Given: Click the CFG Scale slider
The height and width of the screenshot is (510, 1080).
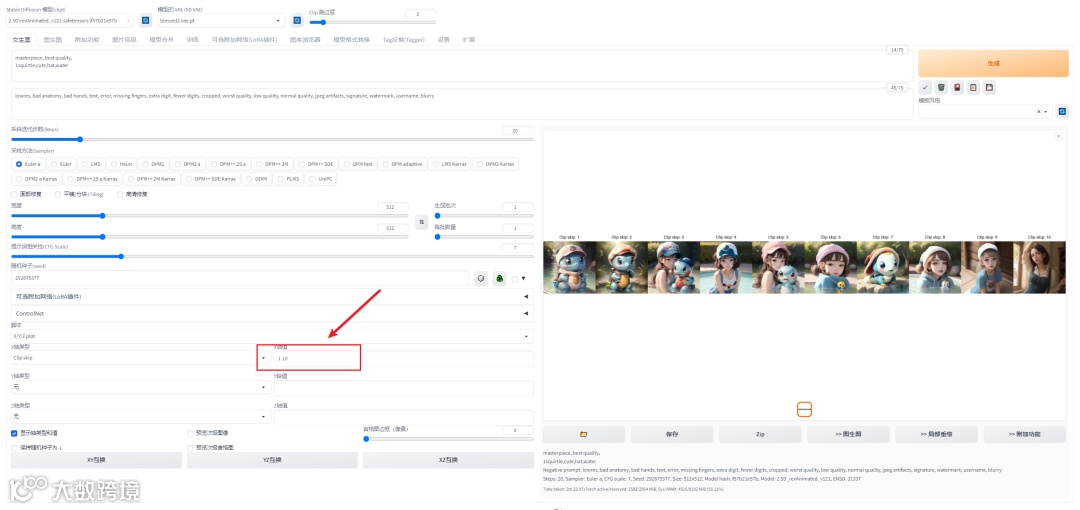Looking at the screenshot, I should (x=272, y=256).
